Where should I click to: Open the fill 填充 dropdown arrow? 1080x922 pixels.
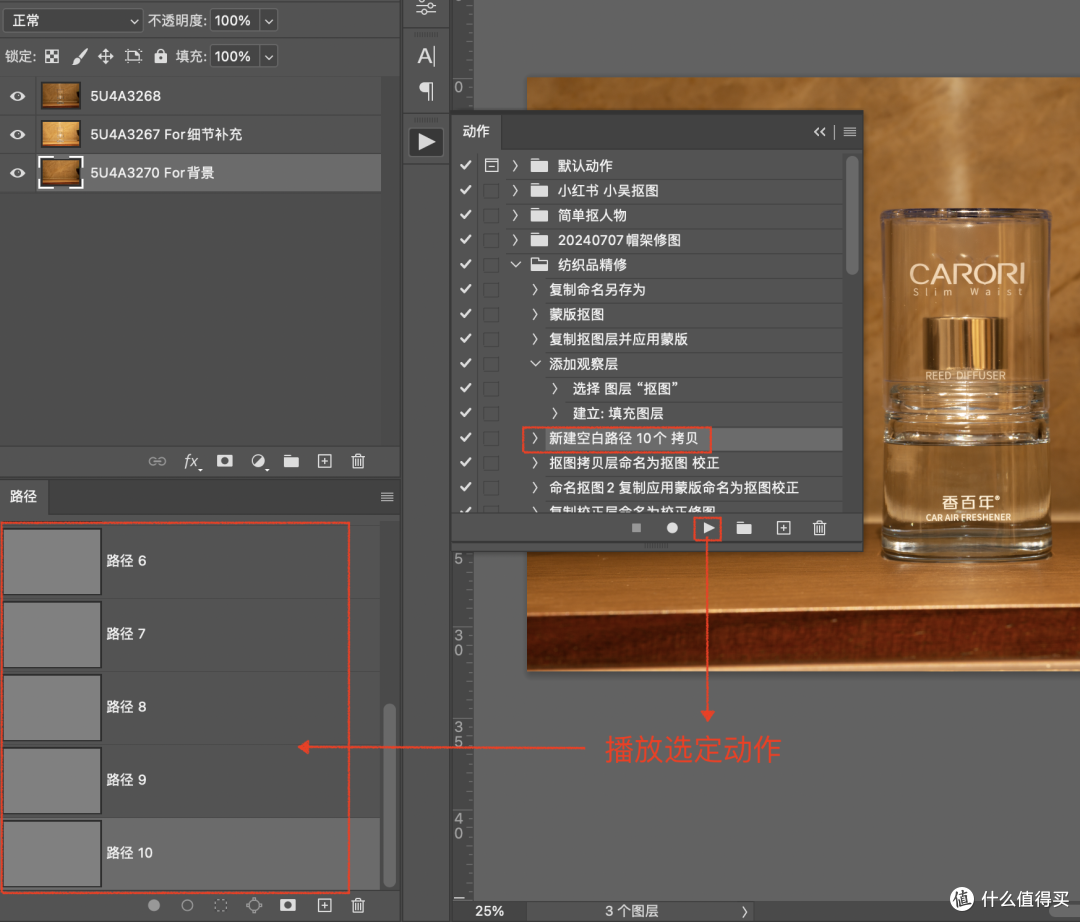click(x=269, y=56)
